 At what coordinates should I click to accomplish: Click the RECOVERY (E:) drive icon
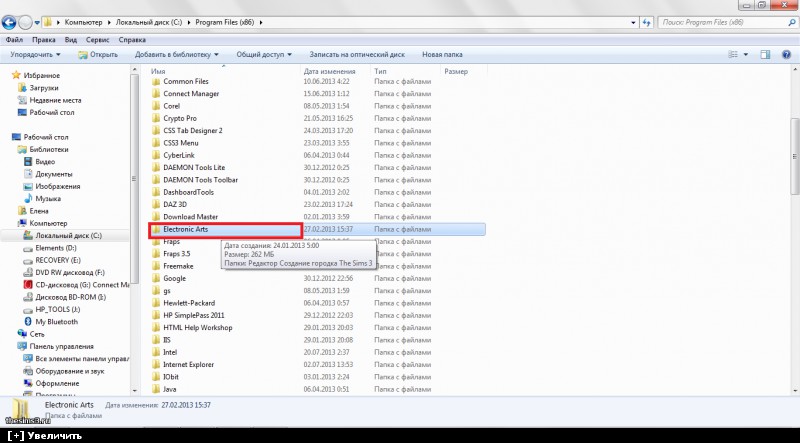29,260
